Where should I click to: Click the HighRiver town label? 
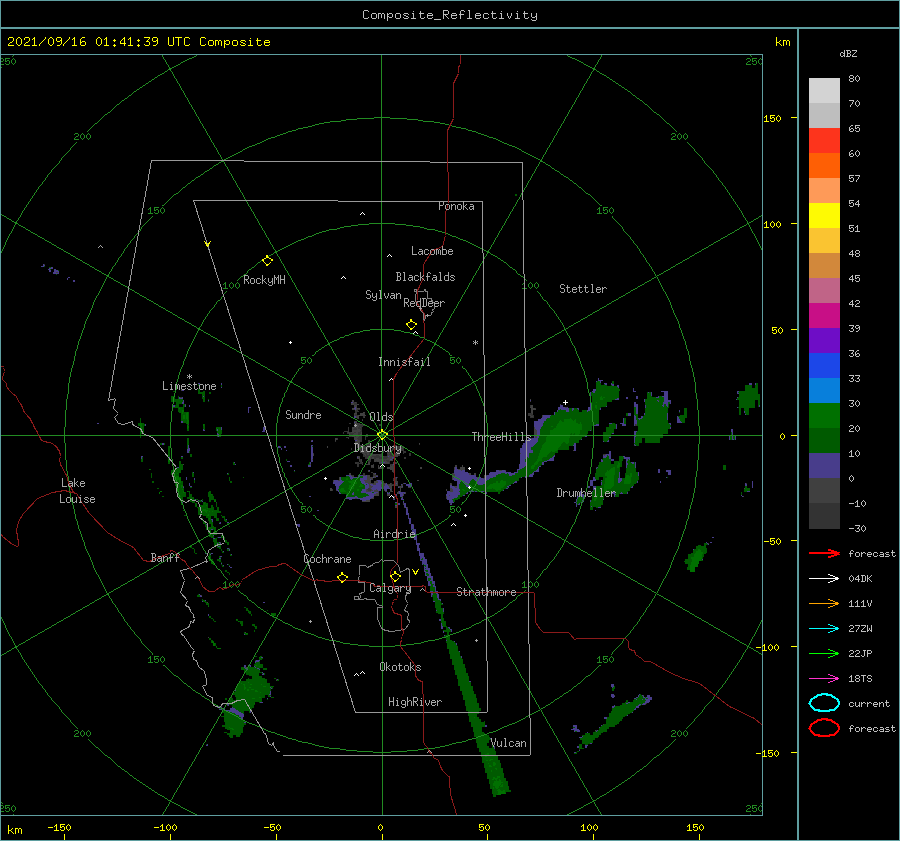tap(415, 702)
